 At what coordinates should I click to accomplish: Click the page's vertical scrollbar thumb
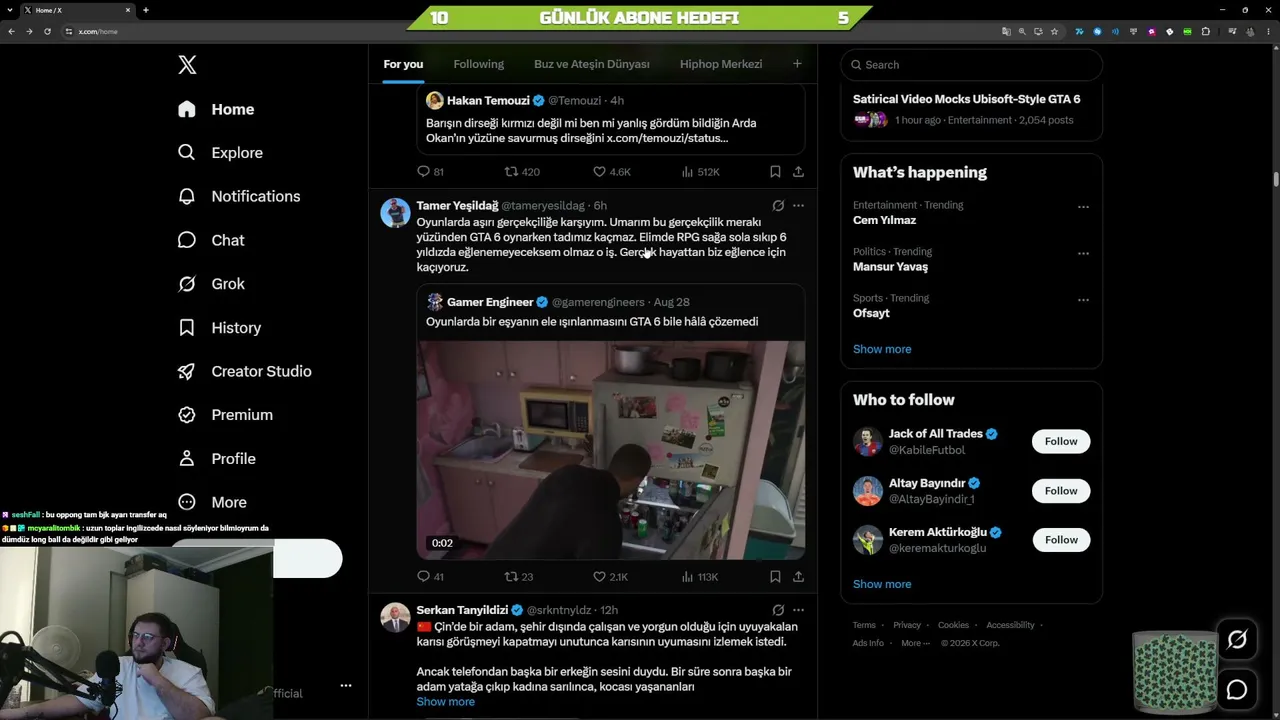[x=1275, y=180]
